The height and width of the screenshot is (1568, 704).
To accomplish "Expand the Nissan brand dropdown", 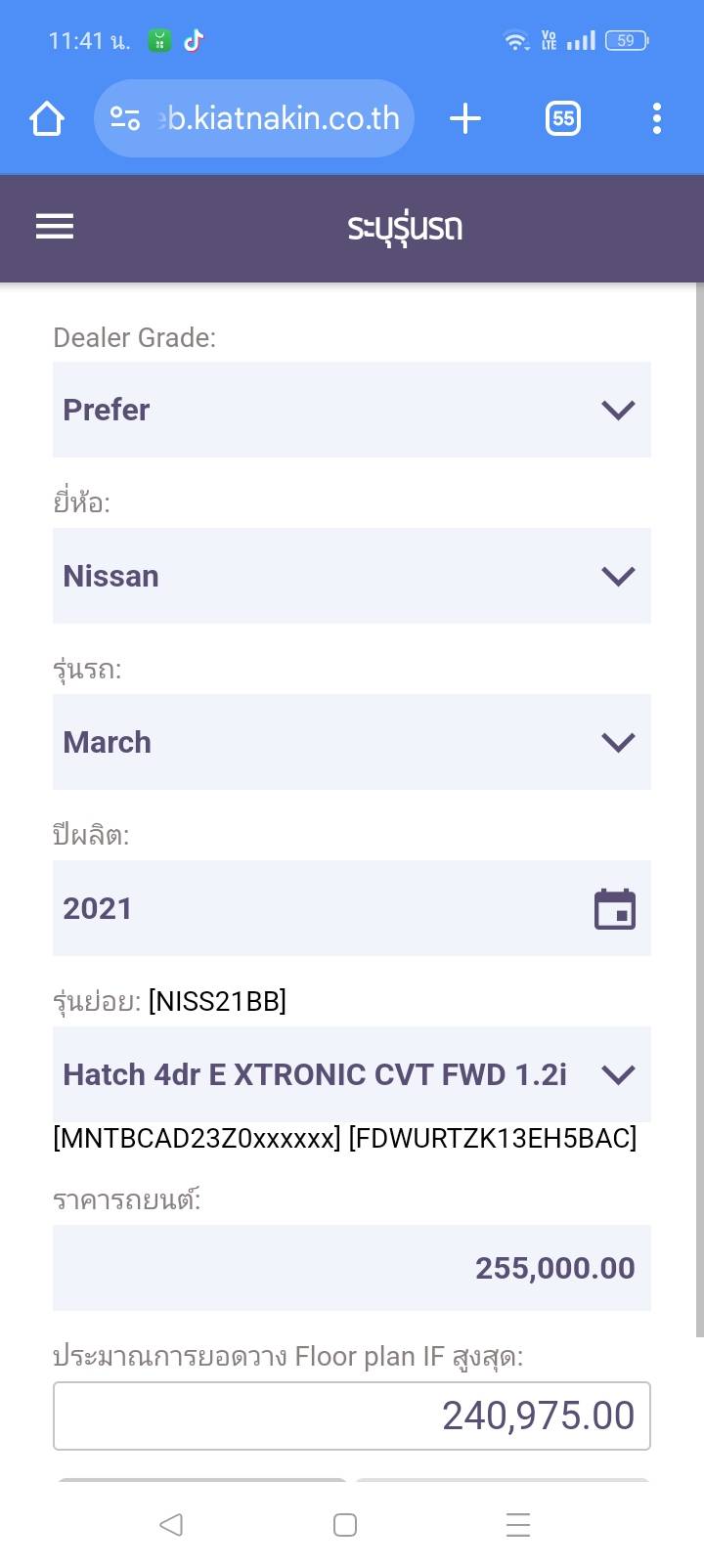I will (x=352, y=576).
